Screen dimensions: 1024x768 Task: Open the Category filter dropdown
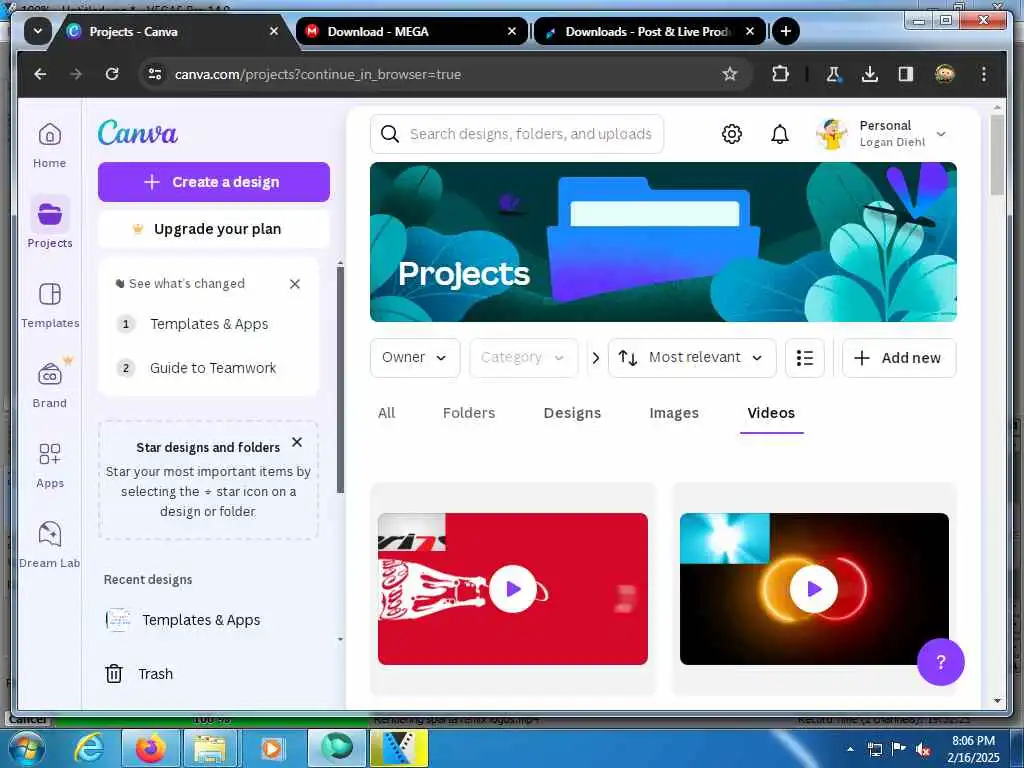[523, 358]
